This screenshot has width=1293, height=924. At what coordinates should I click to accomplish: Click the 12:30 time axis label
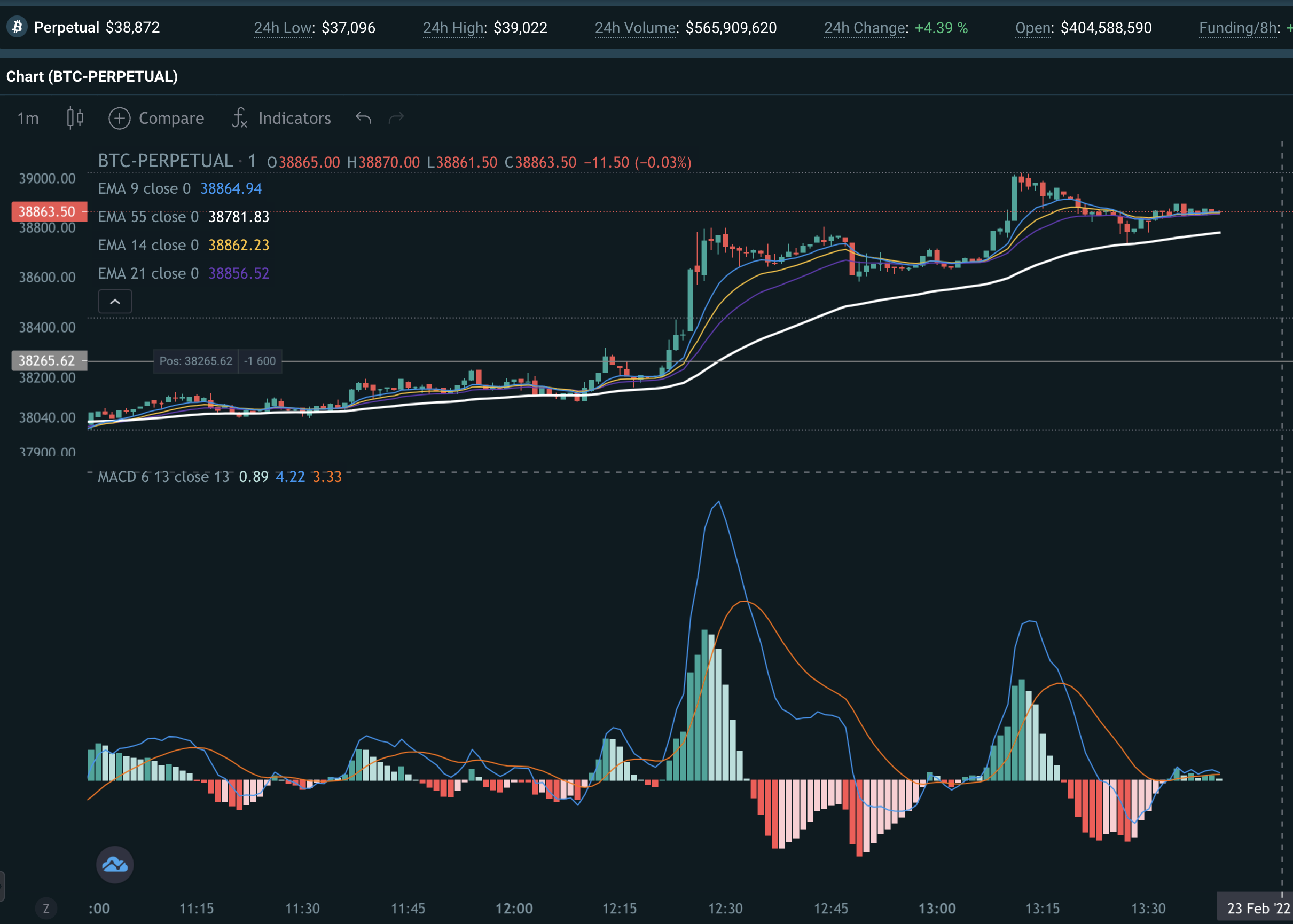coord(725,909)
